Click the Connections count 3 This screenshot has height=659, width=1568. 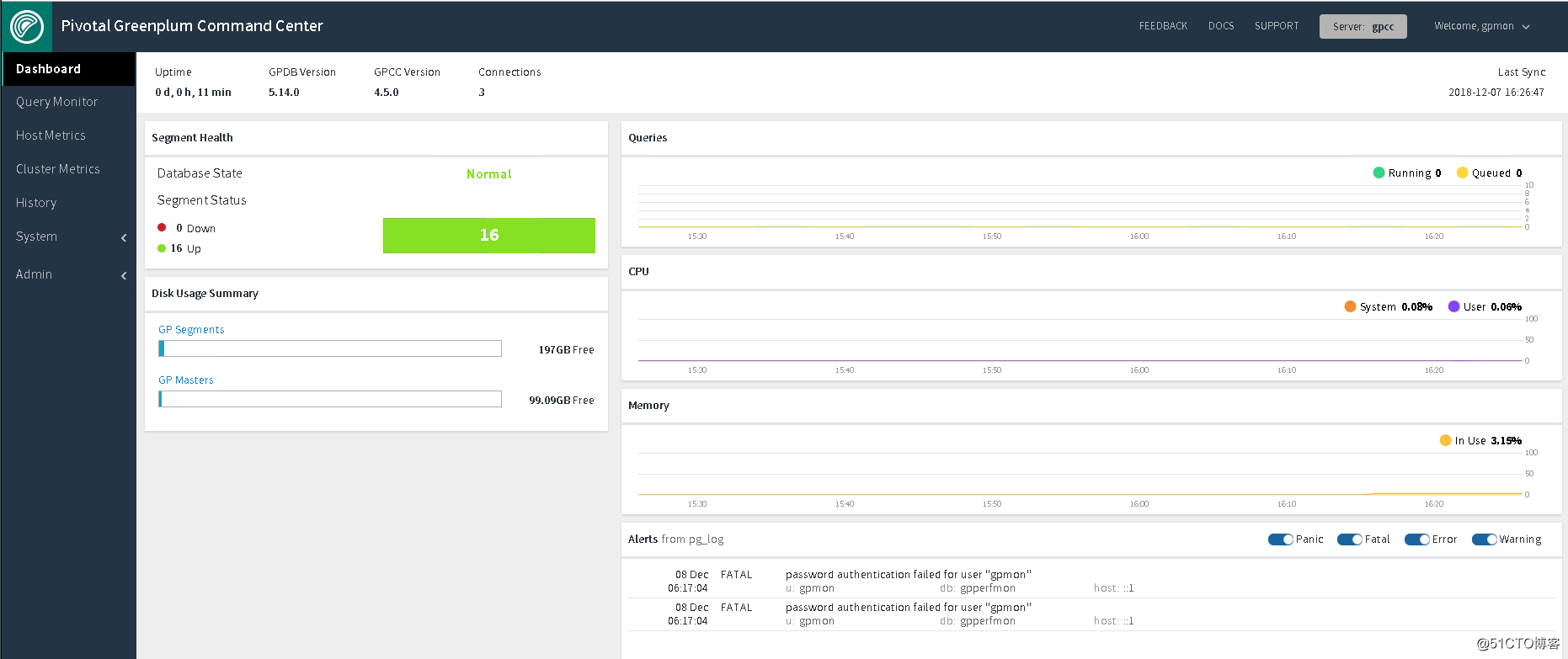point(482,93)
